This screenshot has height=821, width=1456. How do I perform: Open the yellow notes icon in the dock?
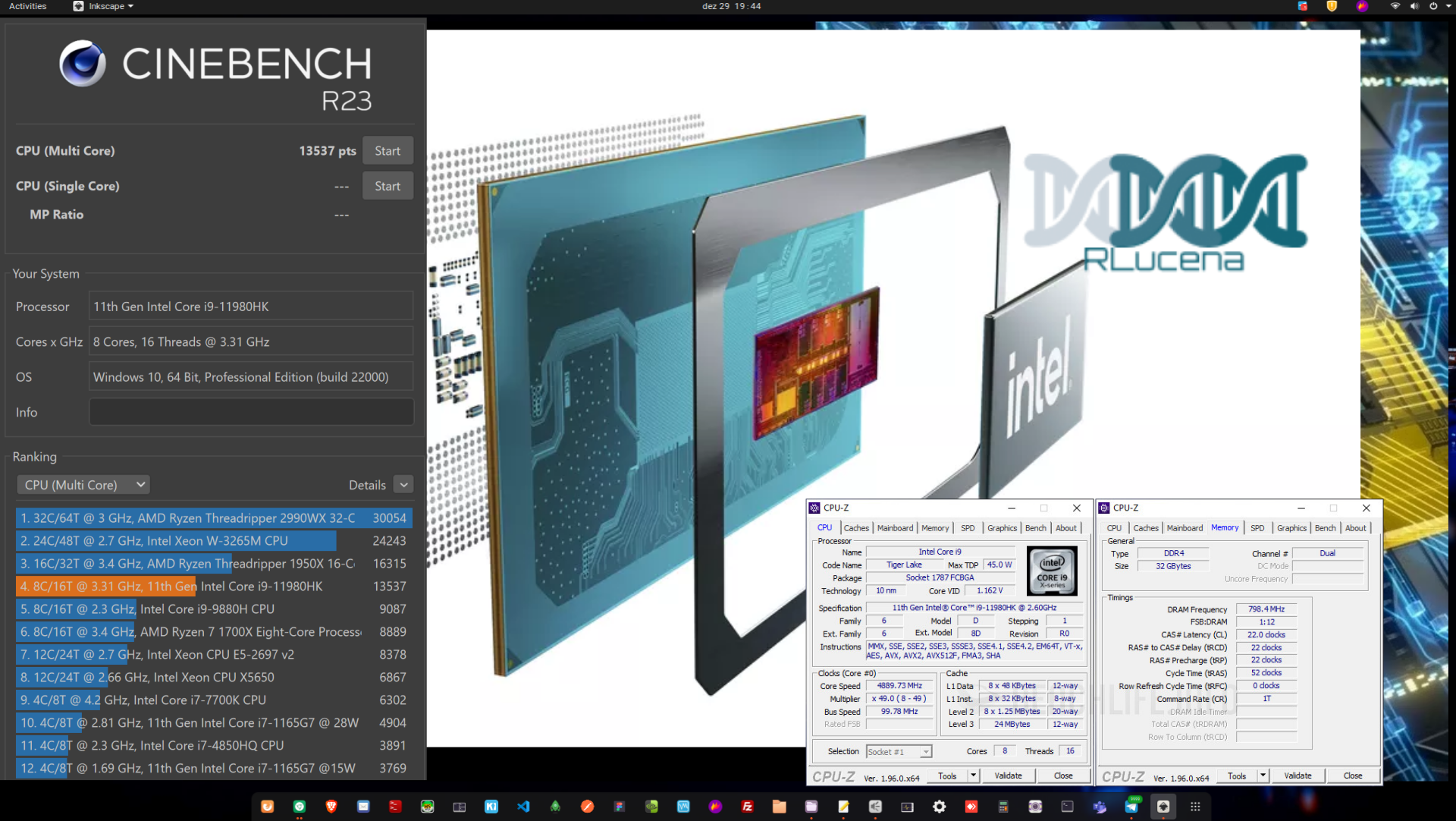pyautogui.click(x=843, y=807)
